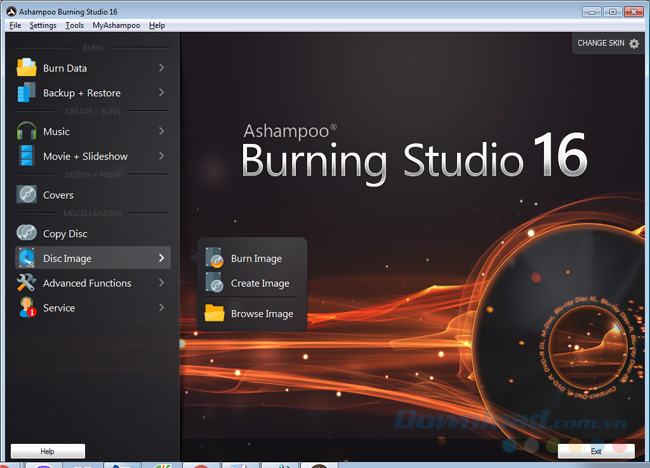This screenshot has height=468, width=650.
Task: Click the Service person icon
Action: tap(26, 308)
